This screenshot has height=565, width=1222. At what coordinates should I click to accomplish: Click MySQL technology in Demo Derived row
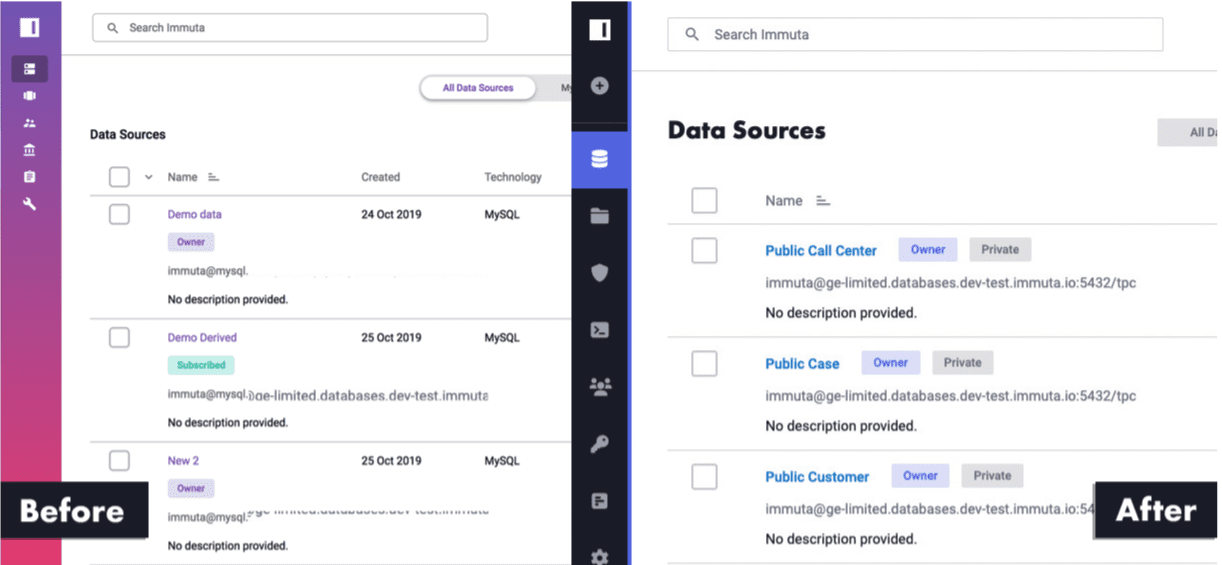(502, 337)
